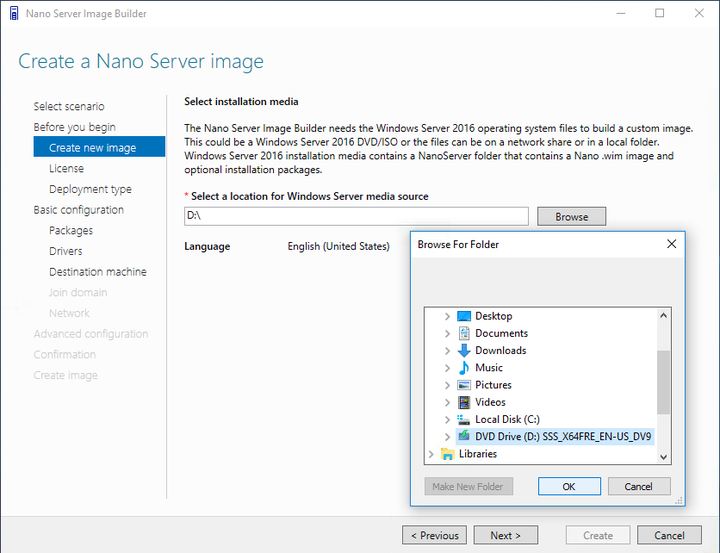
Task: Select the Desktop folder icon
Action: coord(464,316)
